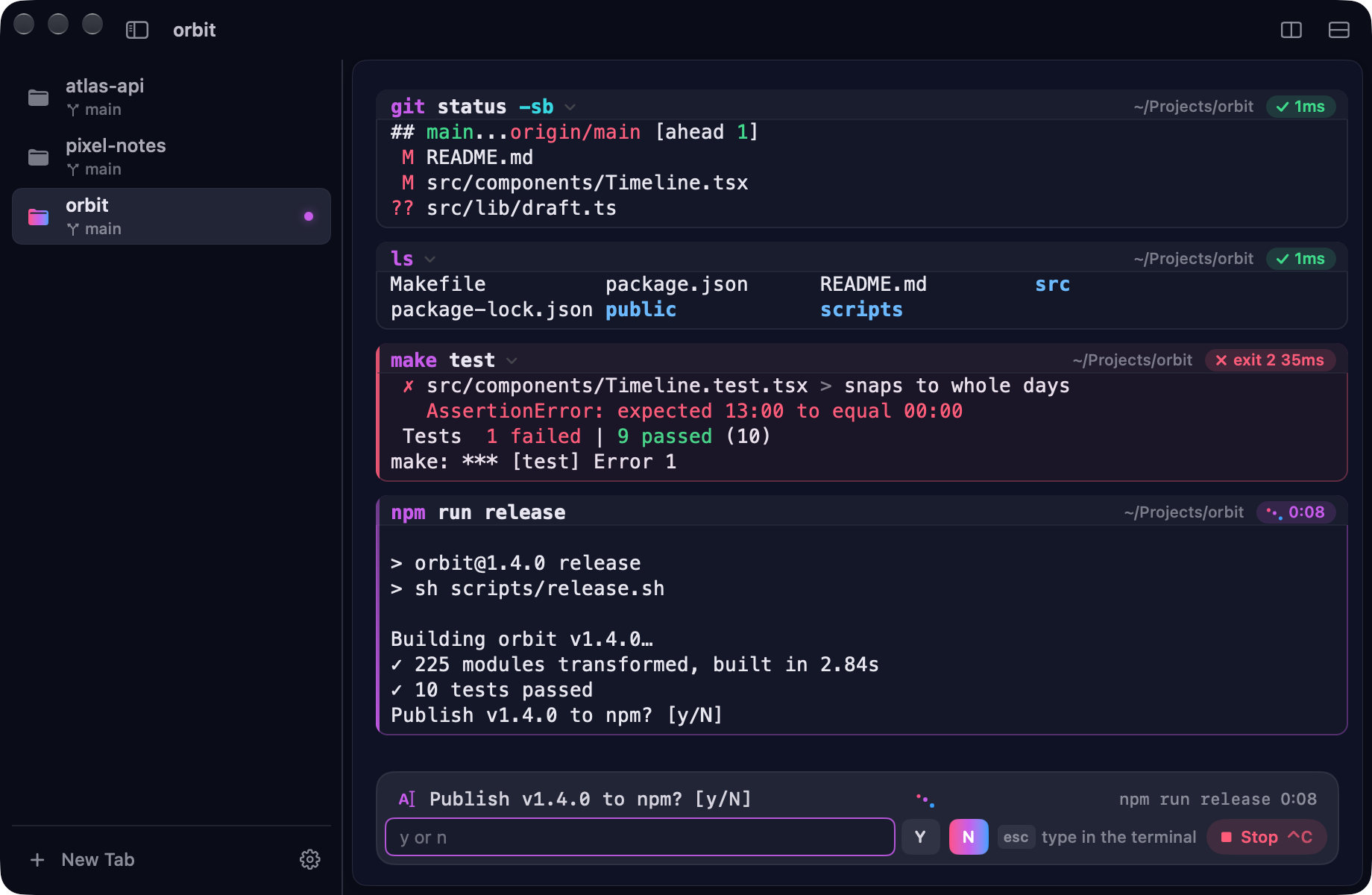
Task: Click 'src/lib/draft.ts' untracked file
Action: (521, 208)
